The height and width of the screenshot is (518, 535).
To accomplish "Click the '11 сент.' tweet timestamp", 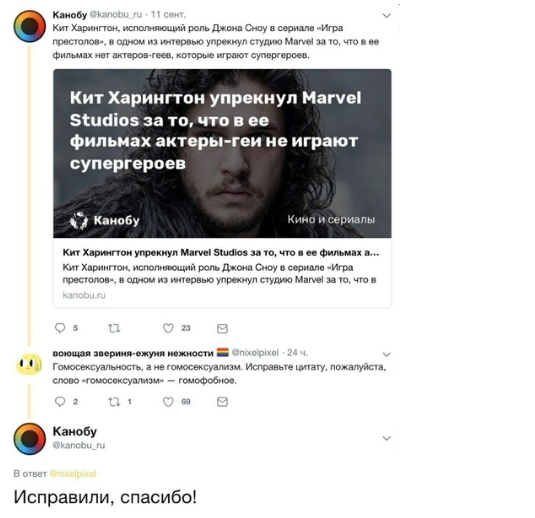I will (x=168, y=15).
